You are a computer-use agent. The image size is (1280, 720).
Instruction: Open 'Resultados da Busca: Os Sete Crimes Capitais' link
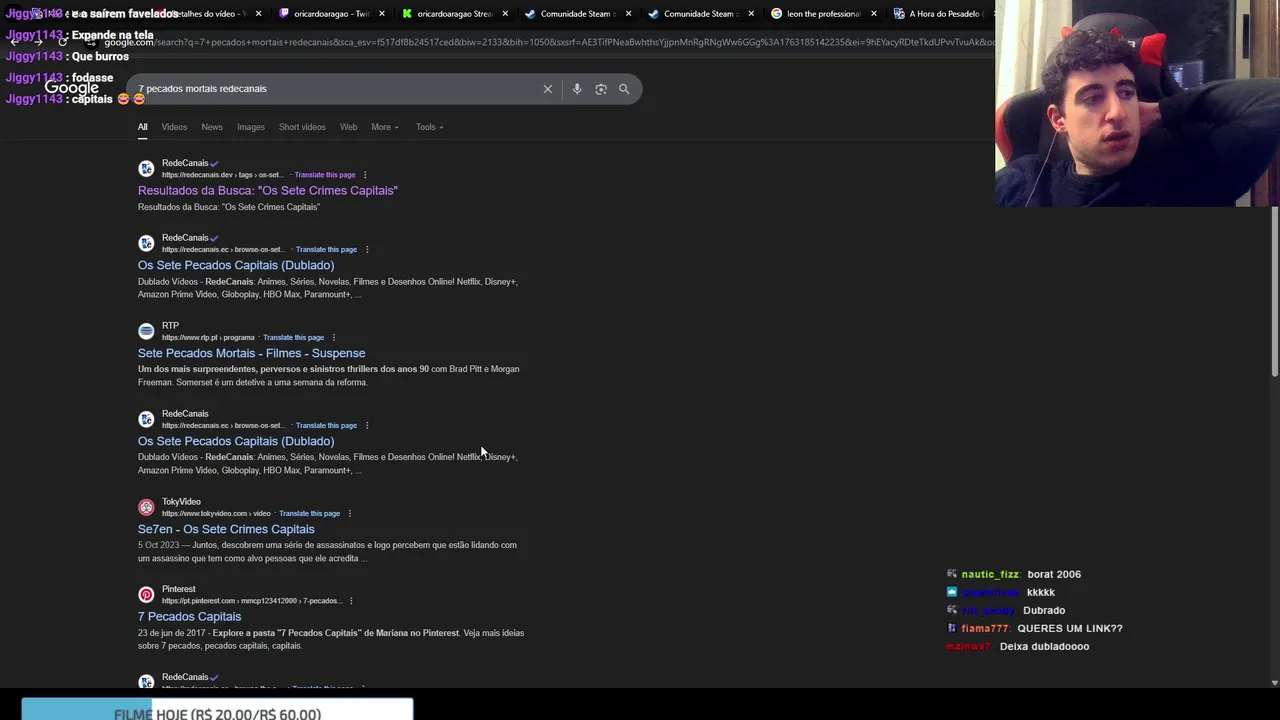click(268, 191)
